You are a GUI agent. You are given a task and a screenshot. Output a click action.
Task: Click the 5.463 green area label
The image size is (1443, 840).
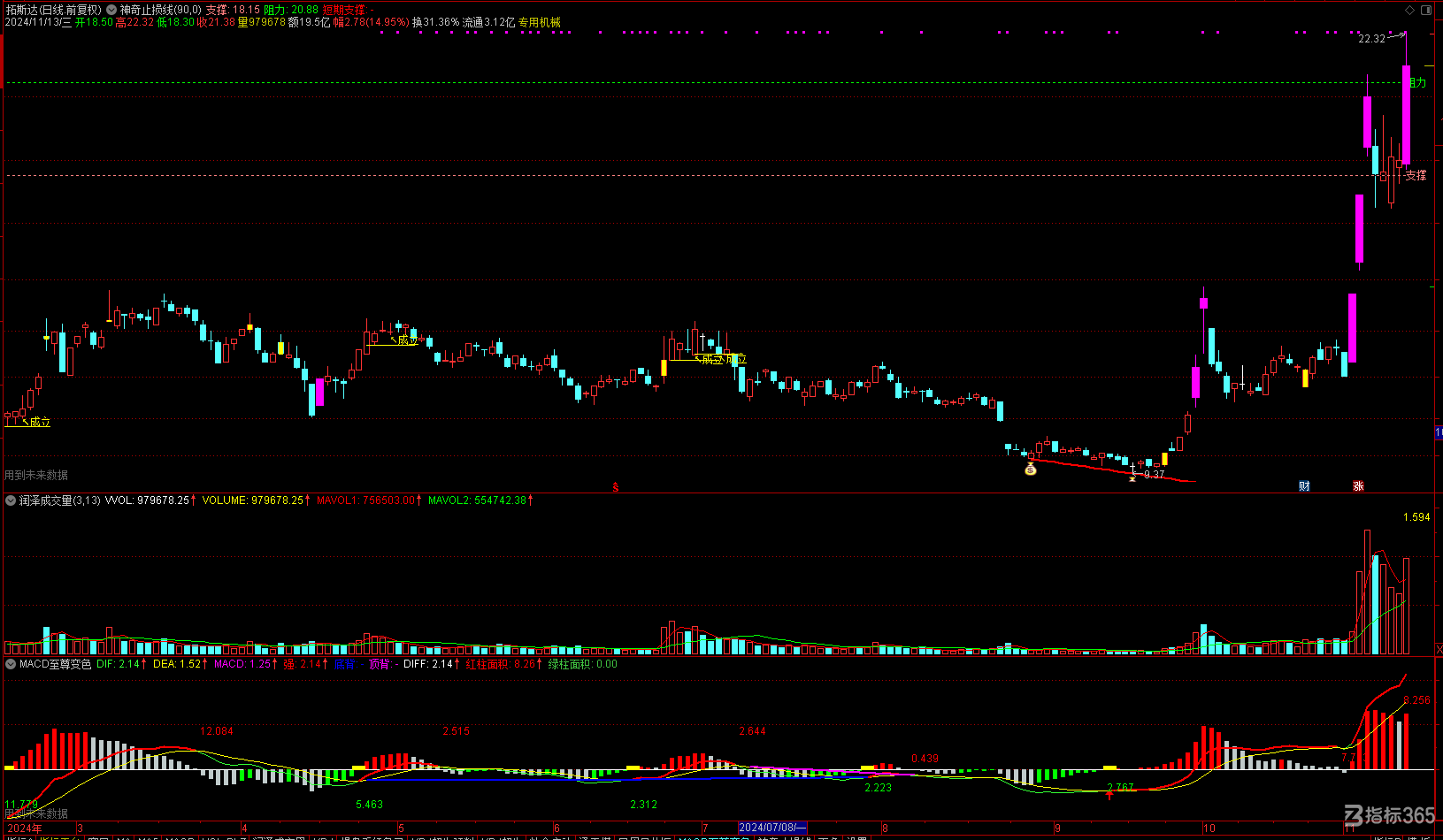click(369, 805)
